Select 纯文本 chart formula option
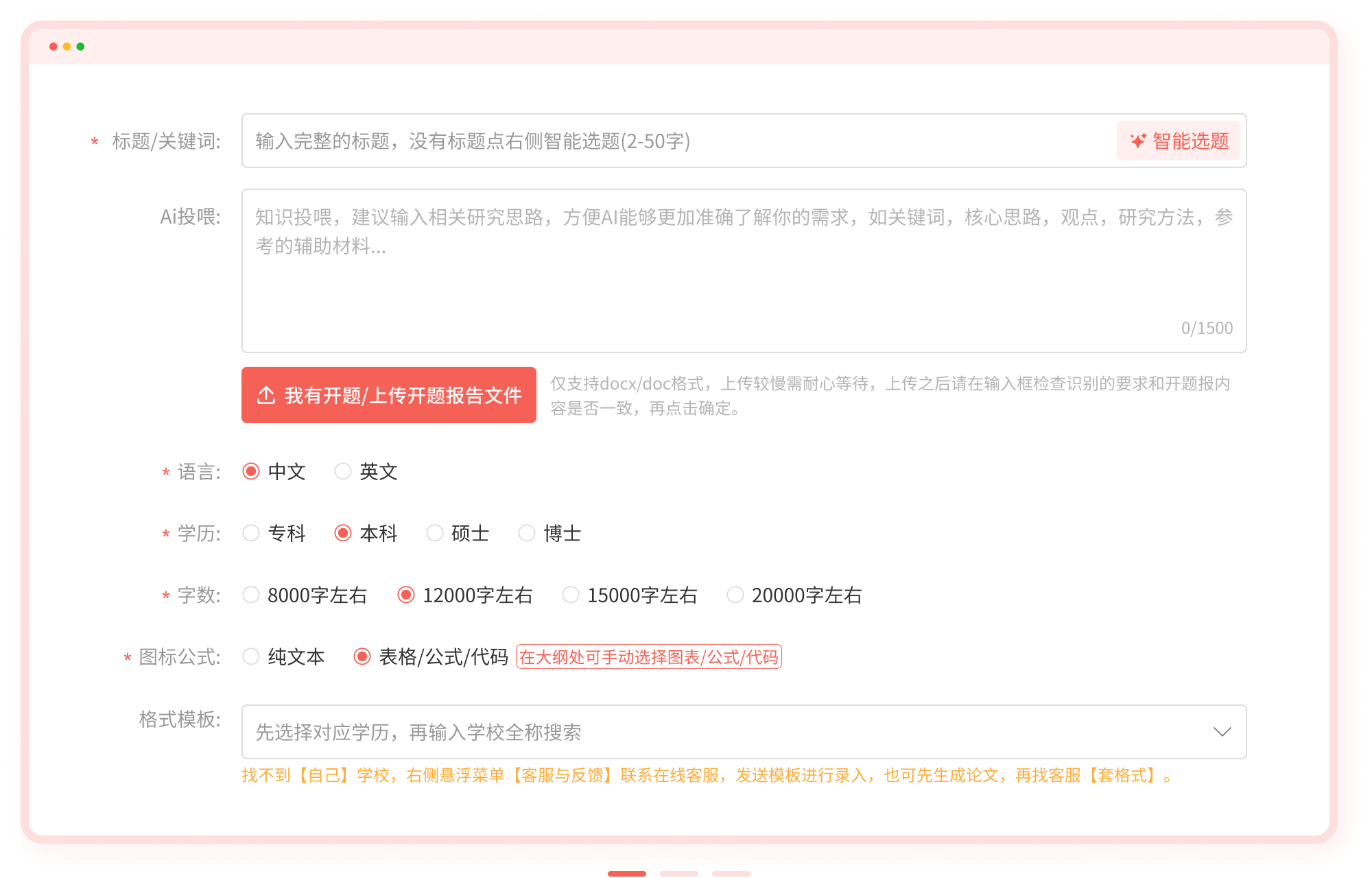The height and width of the screenshot is (878, 1372). (x=251, y=656)
